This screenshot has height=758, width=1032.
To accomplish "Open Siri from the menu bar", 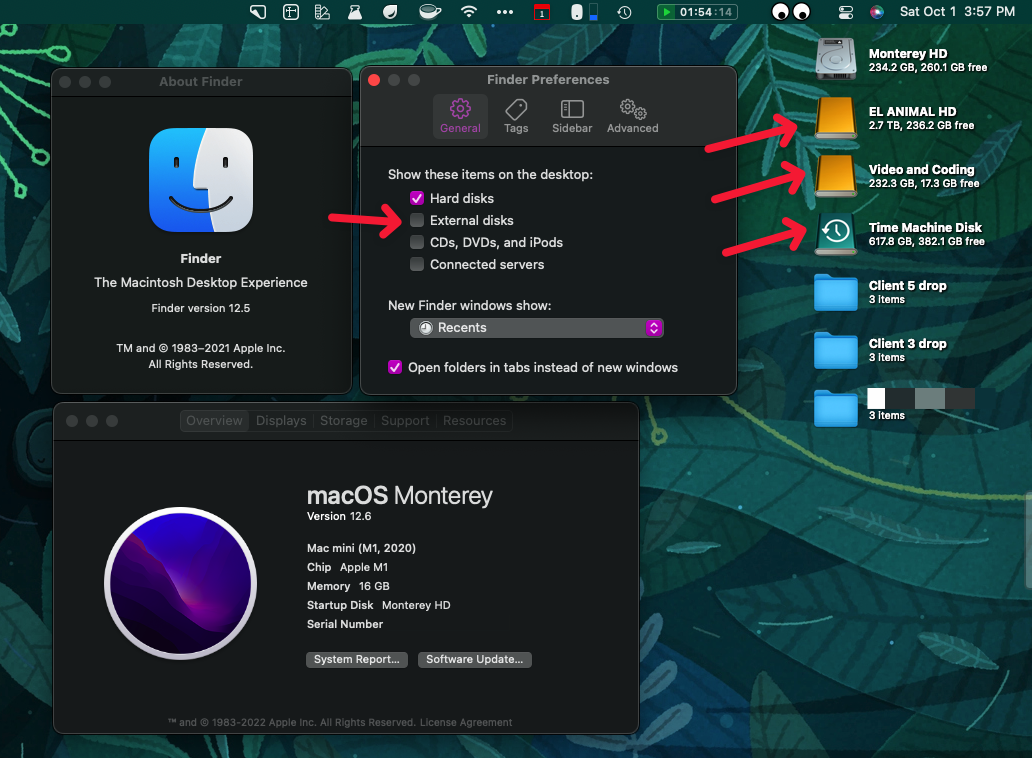I will pyautogui.click(x=877, y=12).
